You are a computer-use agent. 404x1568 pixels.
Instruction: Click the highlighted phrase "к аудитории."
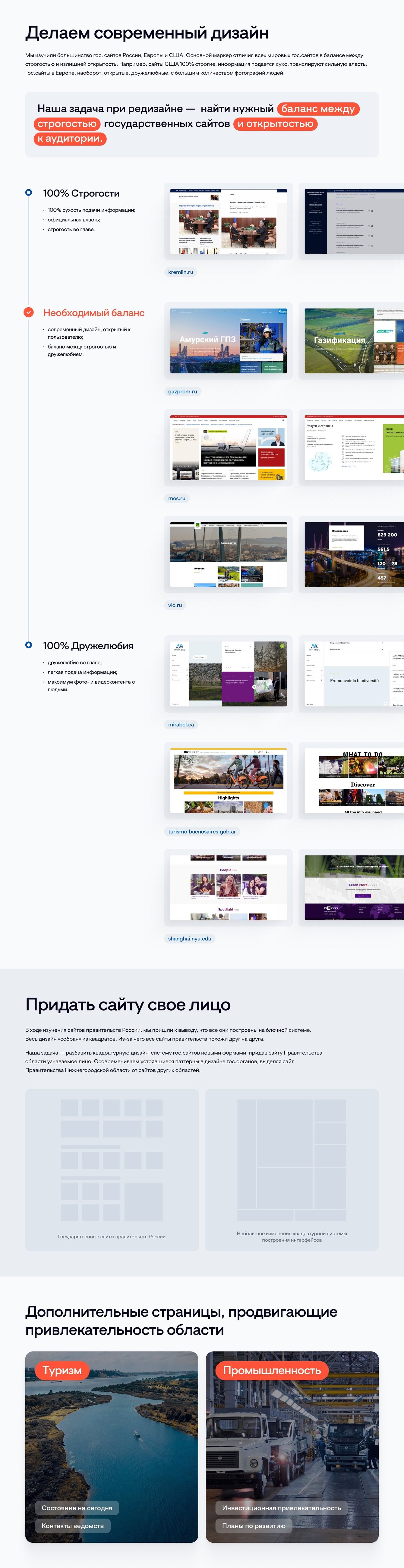pyautogui.click(x=70, y=139)
